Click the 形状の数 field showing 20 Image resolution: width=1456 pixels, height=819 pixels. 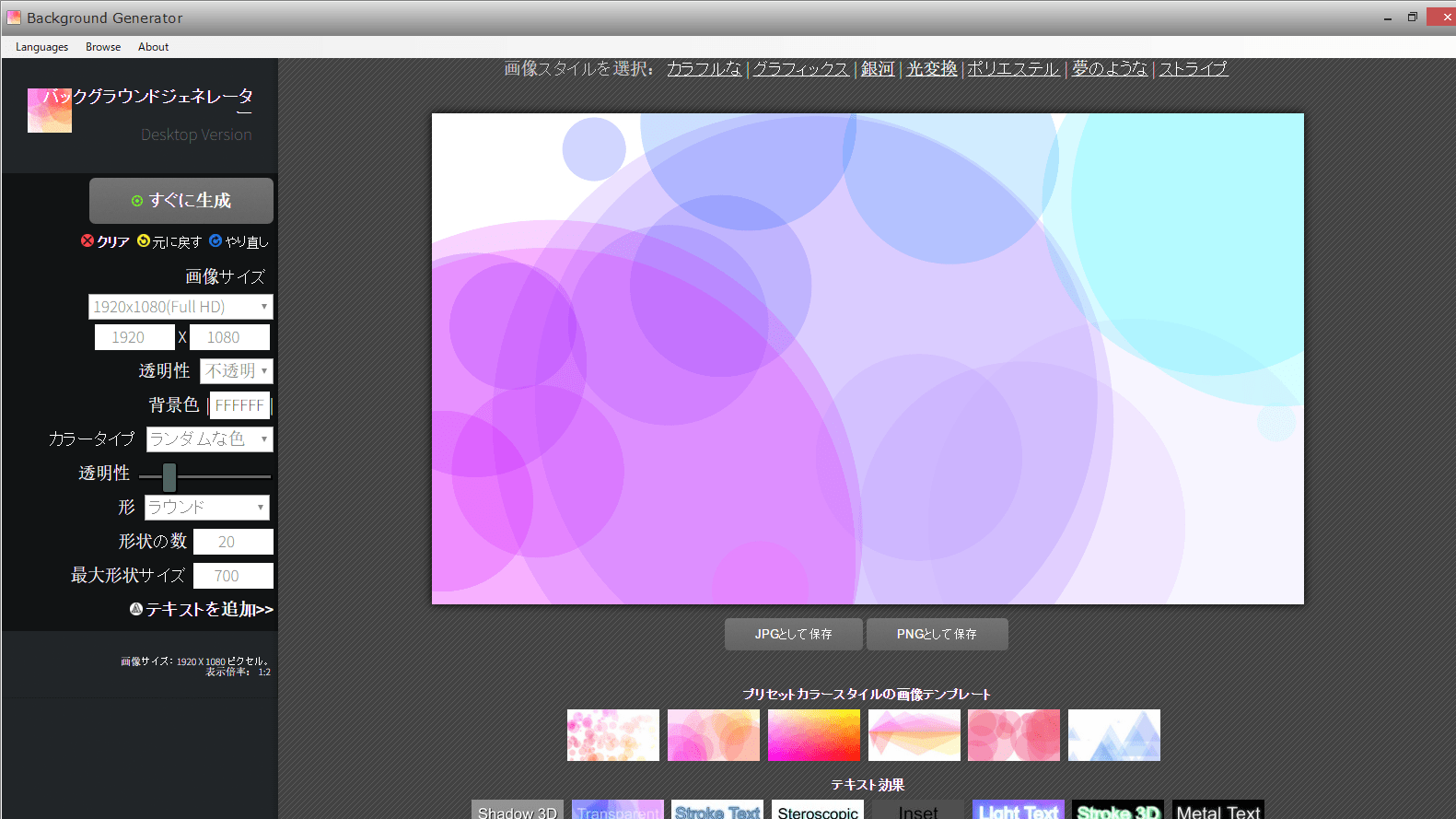233,542
